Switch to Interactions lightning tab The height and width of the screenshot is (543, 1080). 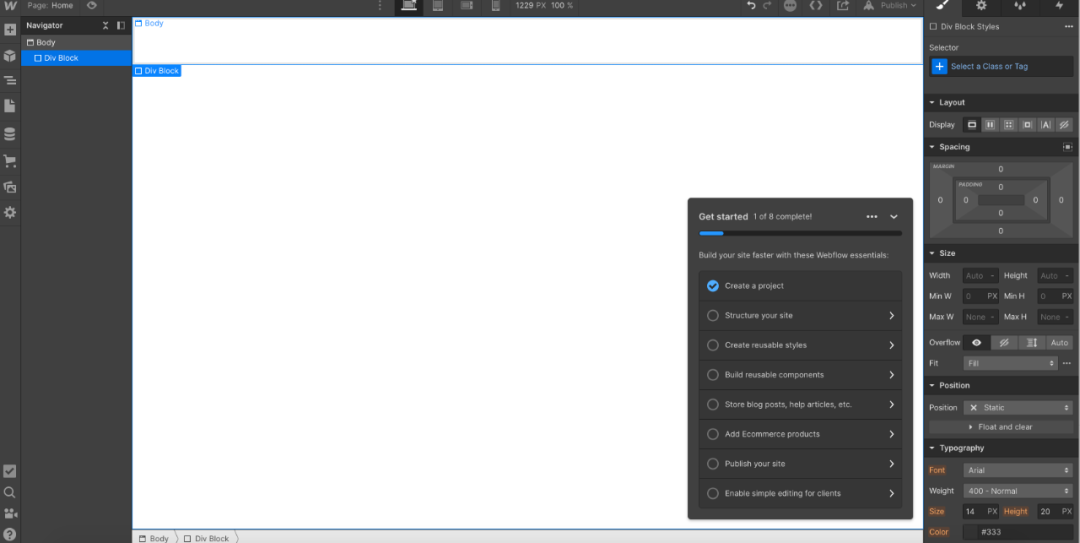(x=1060, y=6)
